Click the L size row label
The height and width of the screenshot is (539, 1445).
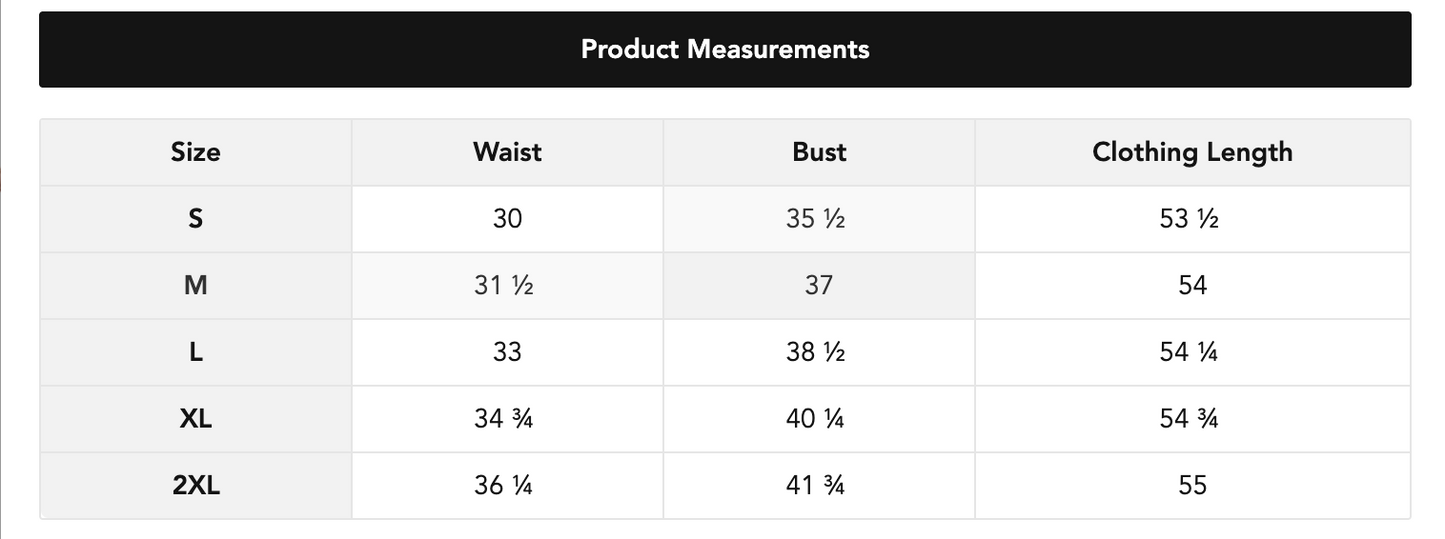(x=195, y=352)
